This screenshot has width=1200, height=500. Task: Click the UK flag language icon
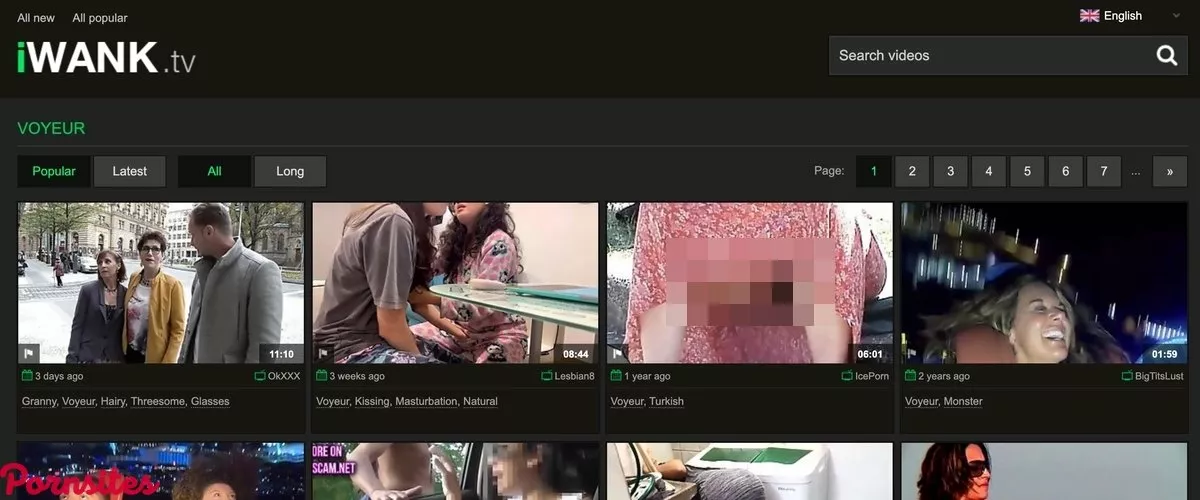[1089, 16]
